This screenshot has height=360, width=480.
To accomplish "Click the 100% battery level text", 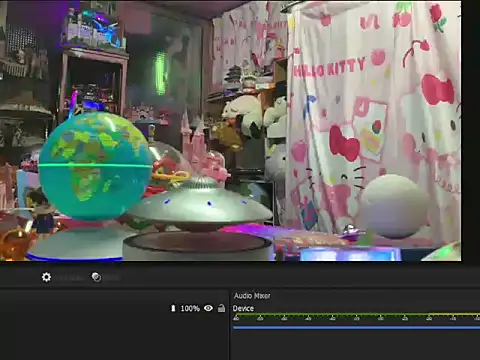I will point(190,308).
